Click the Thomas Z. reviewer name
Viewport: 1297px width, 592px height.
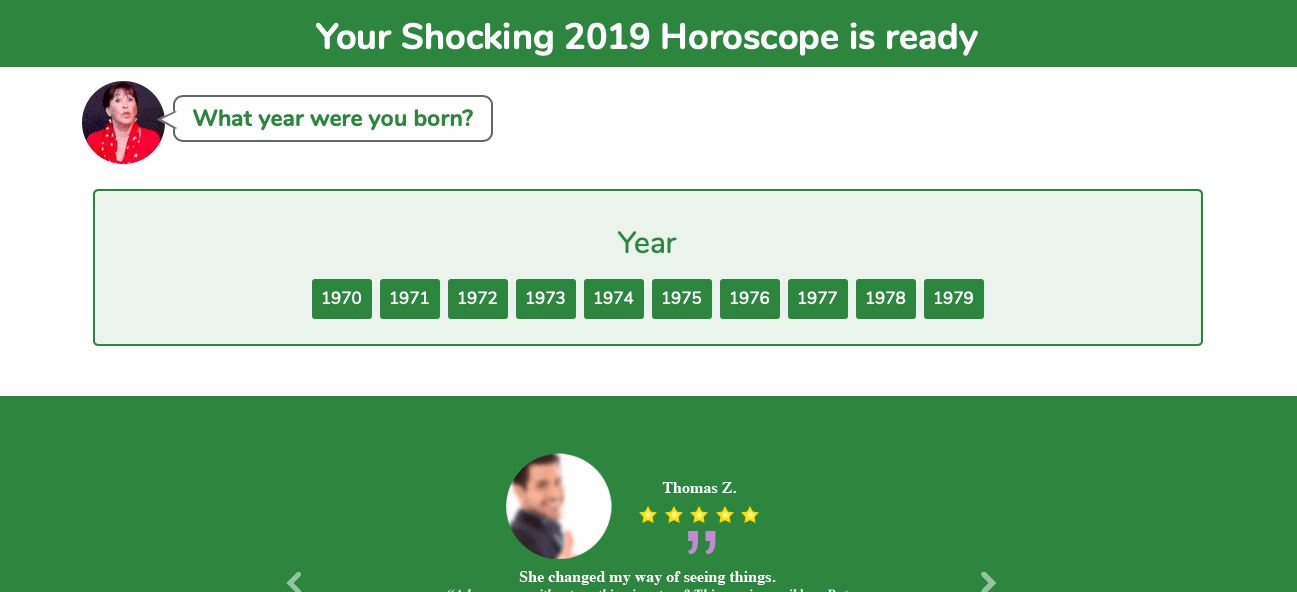[x=699, y=488]
